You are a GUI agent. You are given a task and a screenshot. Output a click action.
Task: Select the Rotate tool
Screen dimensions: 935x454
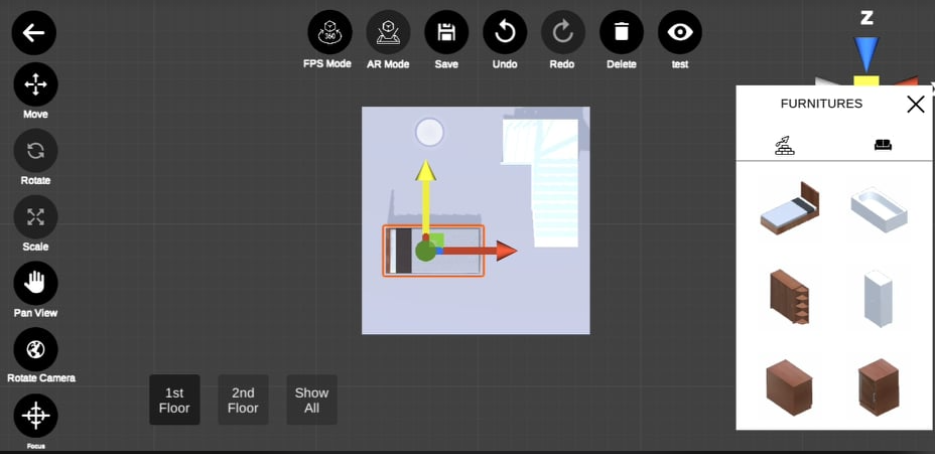pos(35,151)
